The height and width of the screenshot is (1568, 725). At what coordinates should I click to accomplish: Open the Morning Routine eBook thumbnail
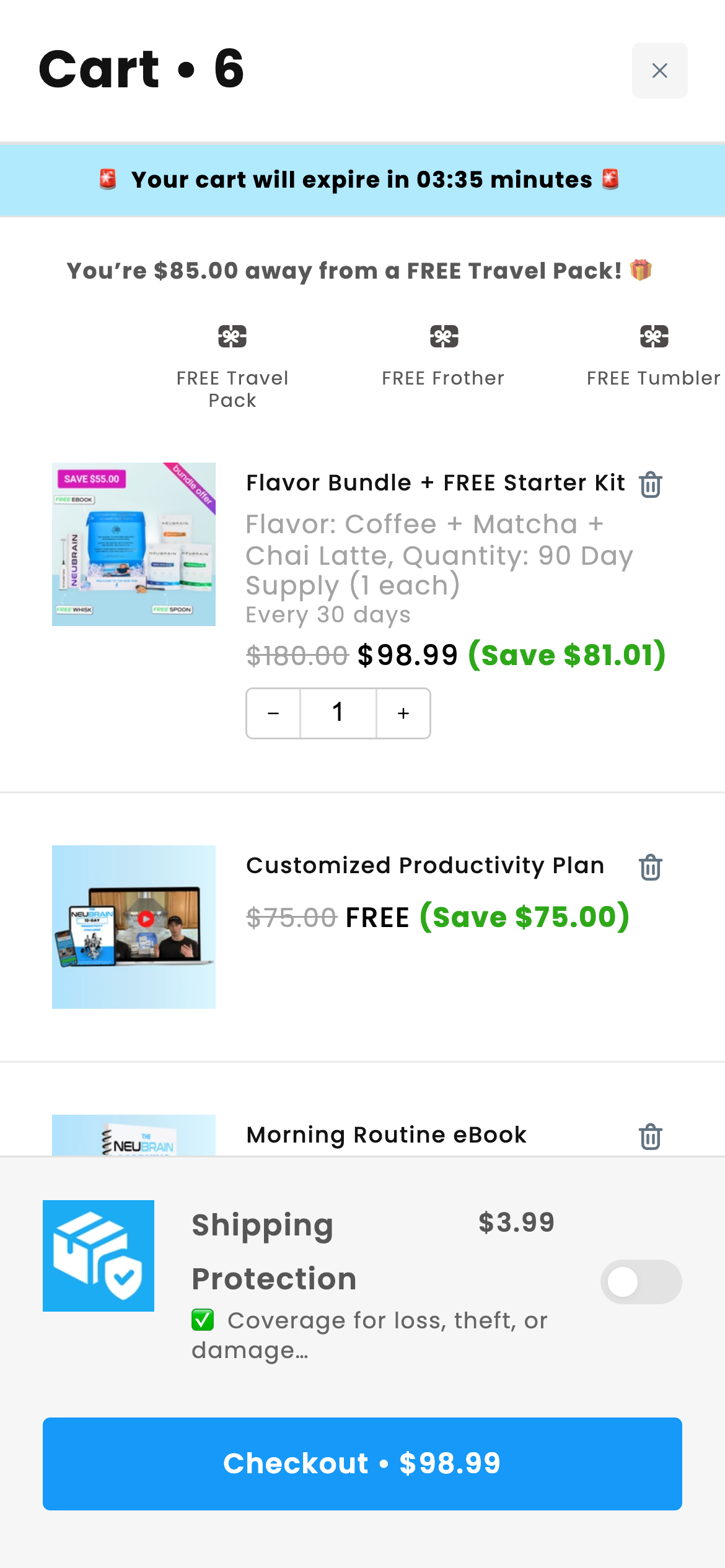tap(134, 1136)
